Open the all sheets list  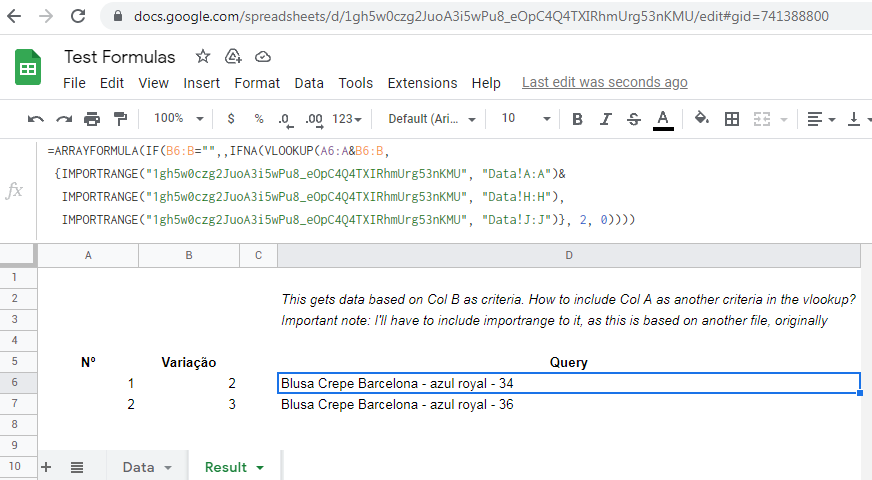[77, 467]
